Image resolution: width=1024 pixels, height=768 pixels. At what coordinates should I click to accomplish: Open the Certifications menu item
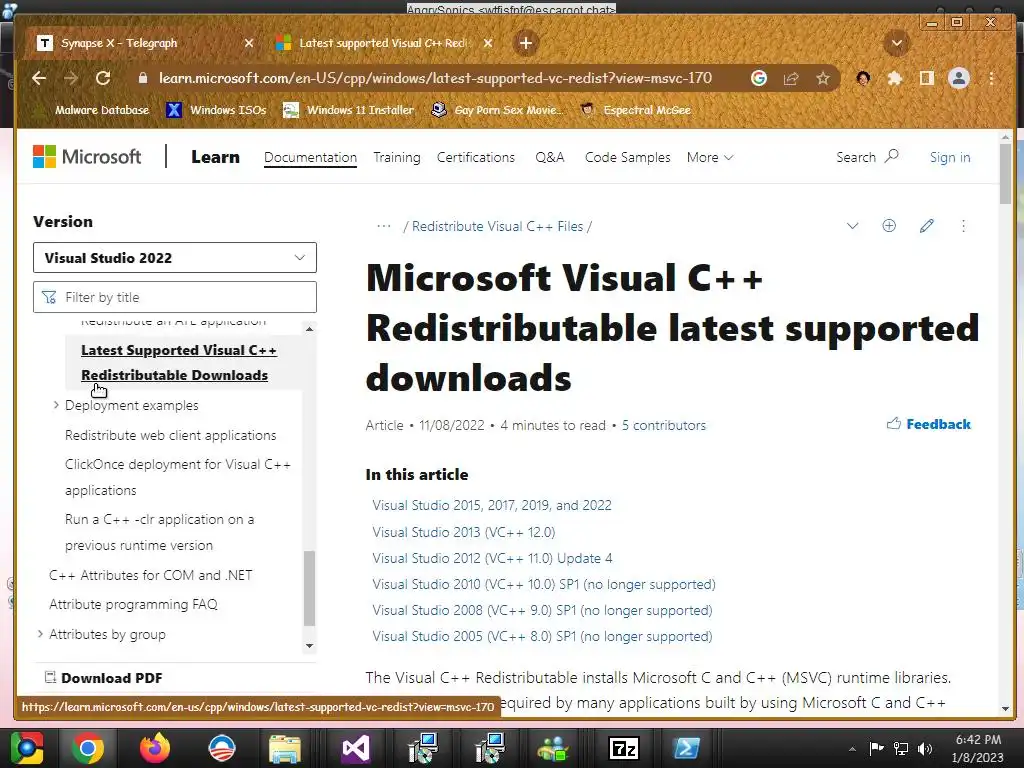click(475, 157)
